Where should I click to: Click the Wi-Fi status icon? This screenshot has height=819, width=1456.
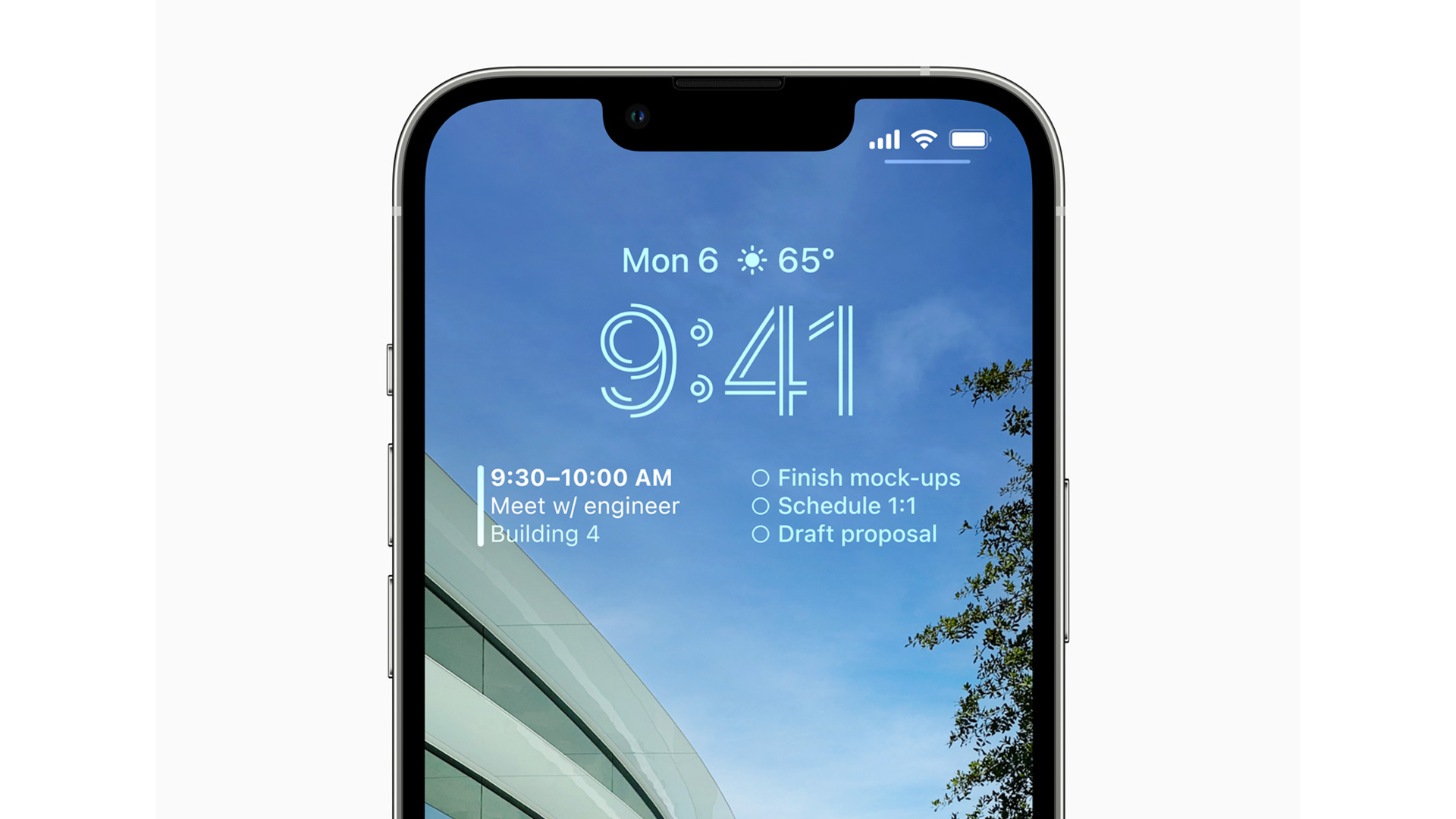tap(922, 140)
